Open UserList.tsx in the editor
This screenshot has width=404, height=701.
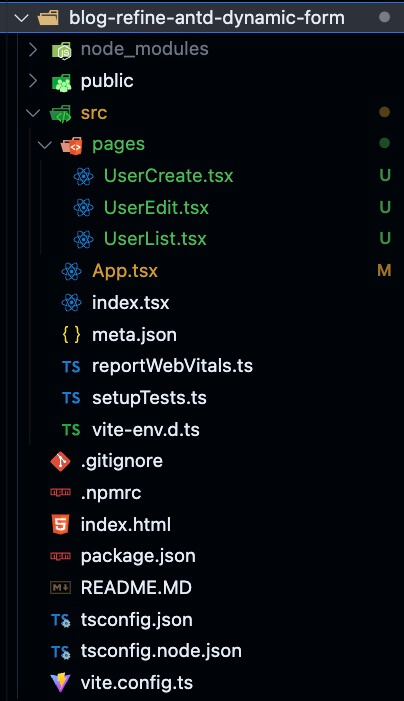pos(155,239)
